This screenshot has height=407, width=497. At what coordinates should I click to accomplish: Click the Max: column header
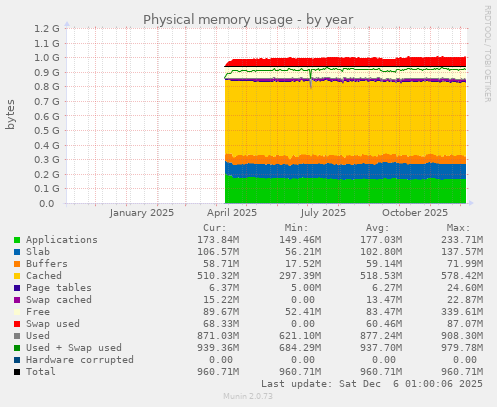point(459,228)
